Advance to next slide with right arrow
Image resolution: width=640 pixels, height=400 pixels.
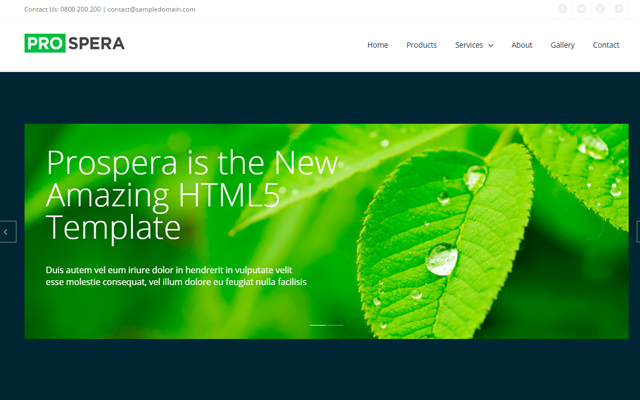(637, 232)
